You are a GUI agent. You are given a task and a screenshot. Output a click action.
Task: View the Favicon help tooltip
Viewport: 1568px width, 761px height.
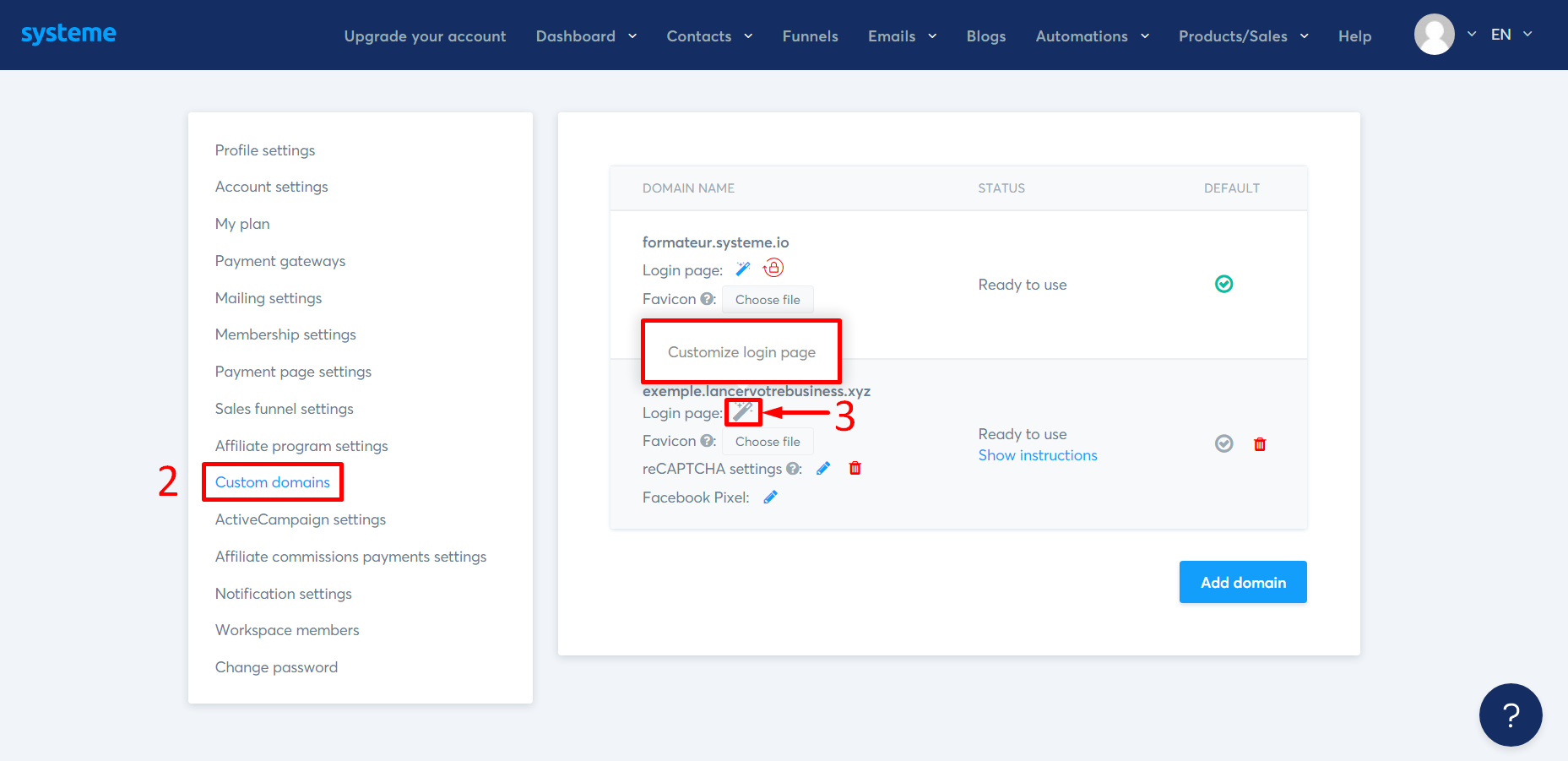point(706,298)
